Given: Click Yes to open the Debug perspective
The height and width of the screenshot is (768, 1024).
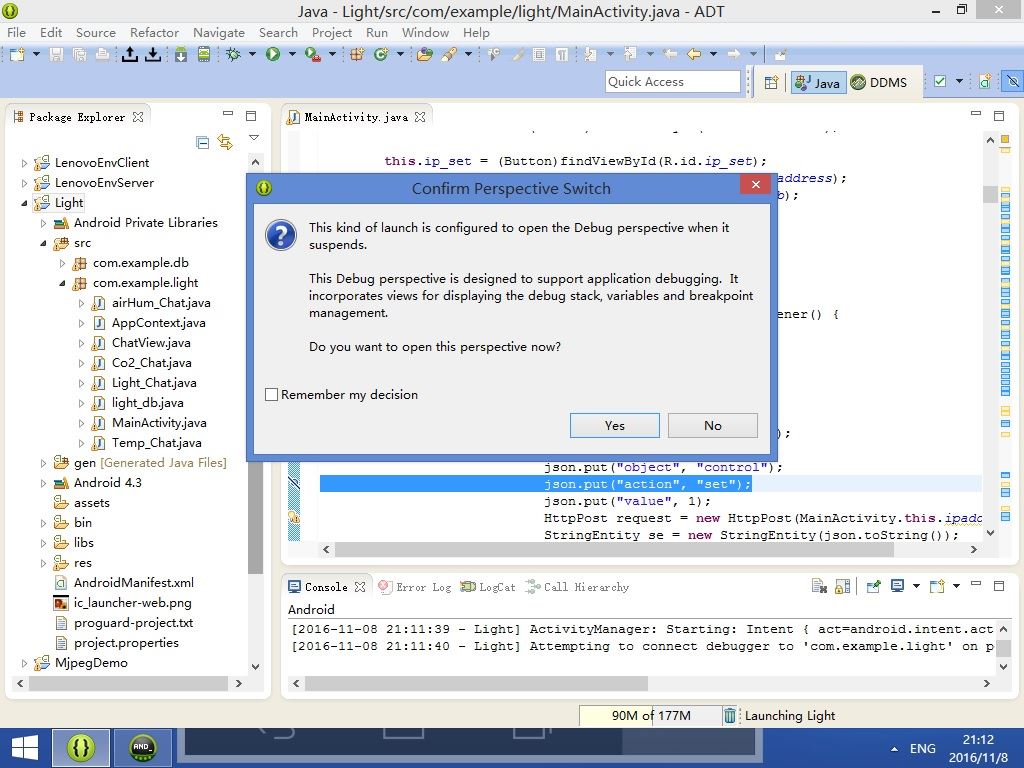Looking at the screenshot, I should (615, 426).
